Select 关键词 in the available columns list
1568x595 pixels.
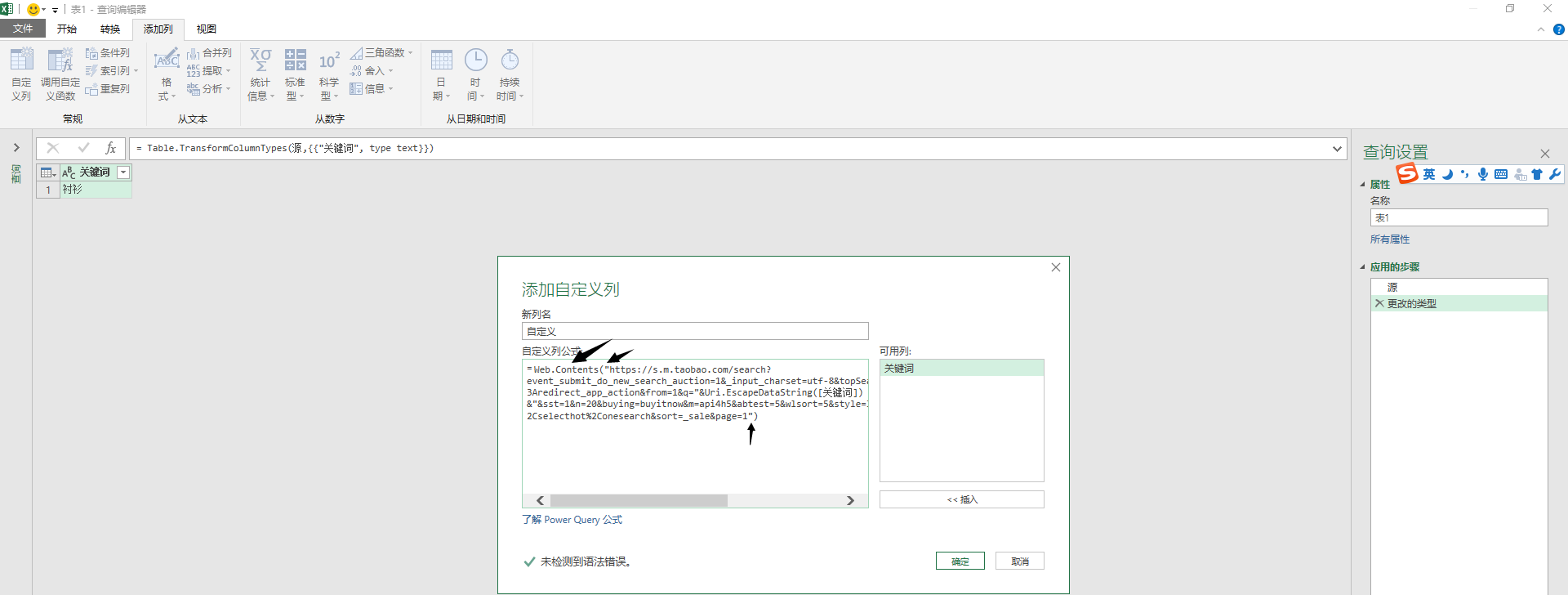[962, 369]
